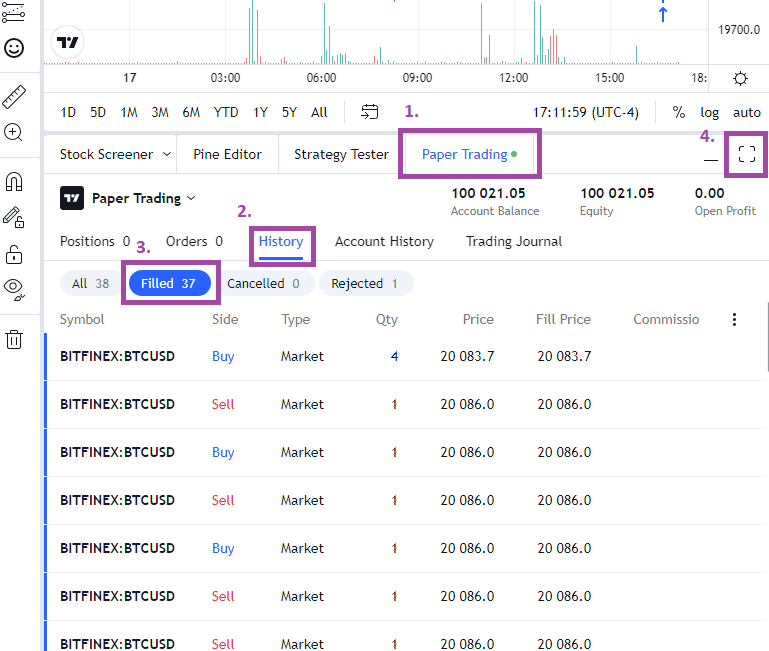Screen dimensions: 769x651
Task: Toggle lock all drawings icon
Action: coord(14,255)
